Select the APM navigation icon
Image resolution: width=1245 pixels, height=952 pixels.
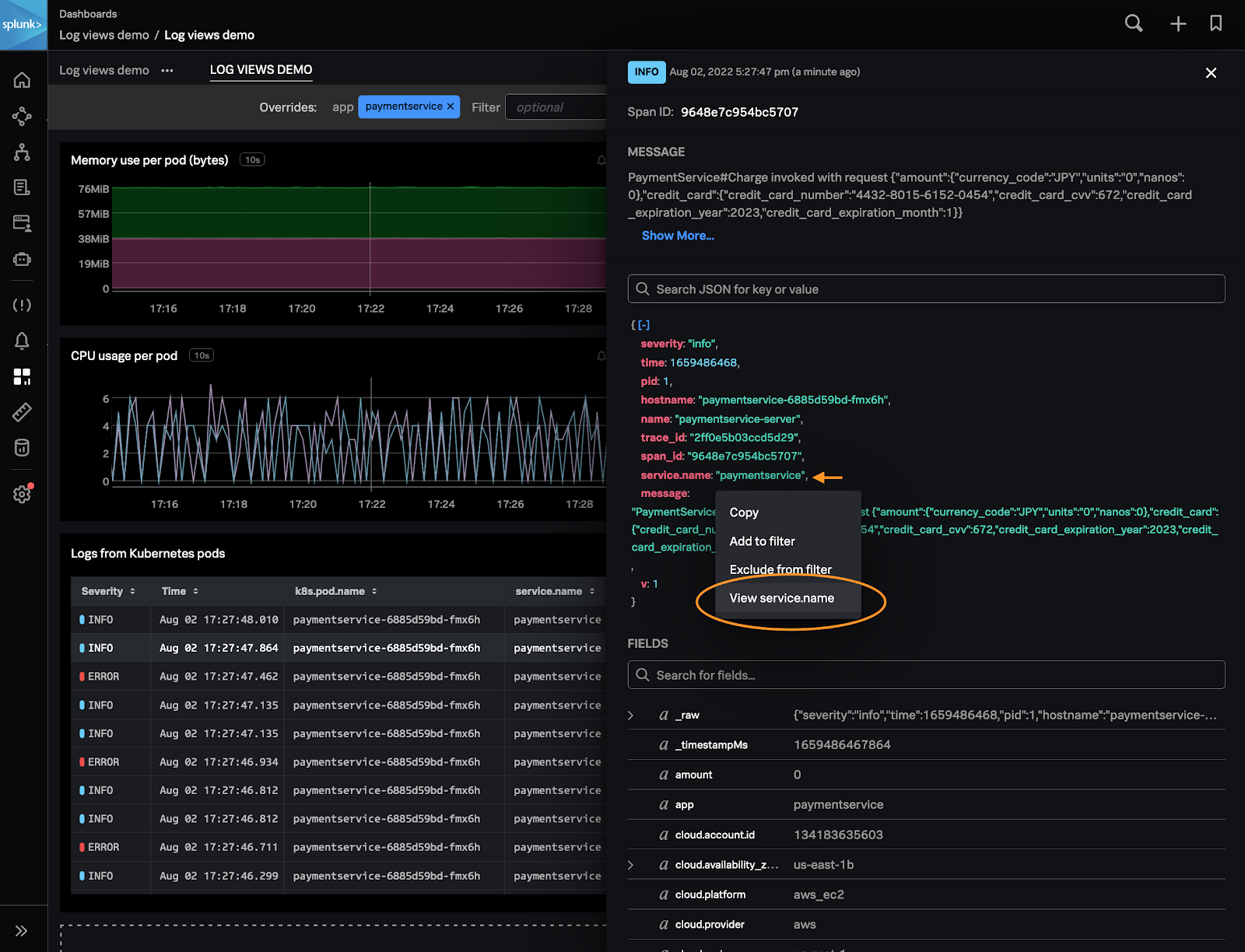[22, 116]
